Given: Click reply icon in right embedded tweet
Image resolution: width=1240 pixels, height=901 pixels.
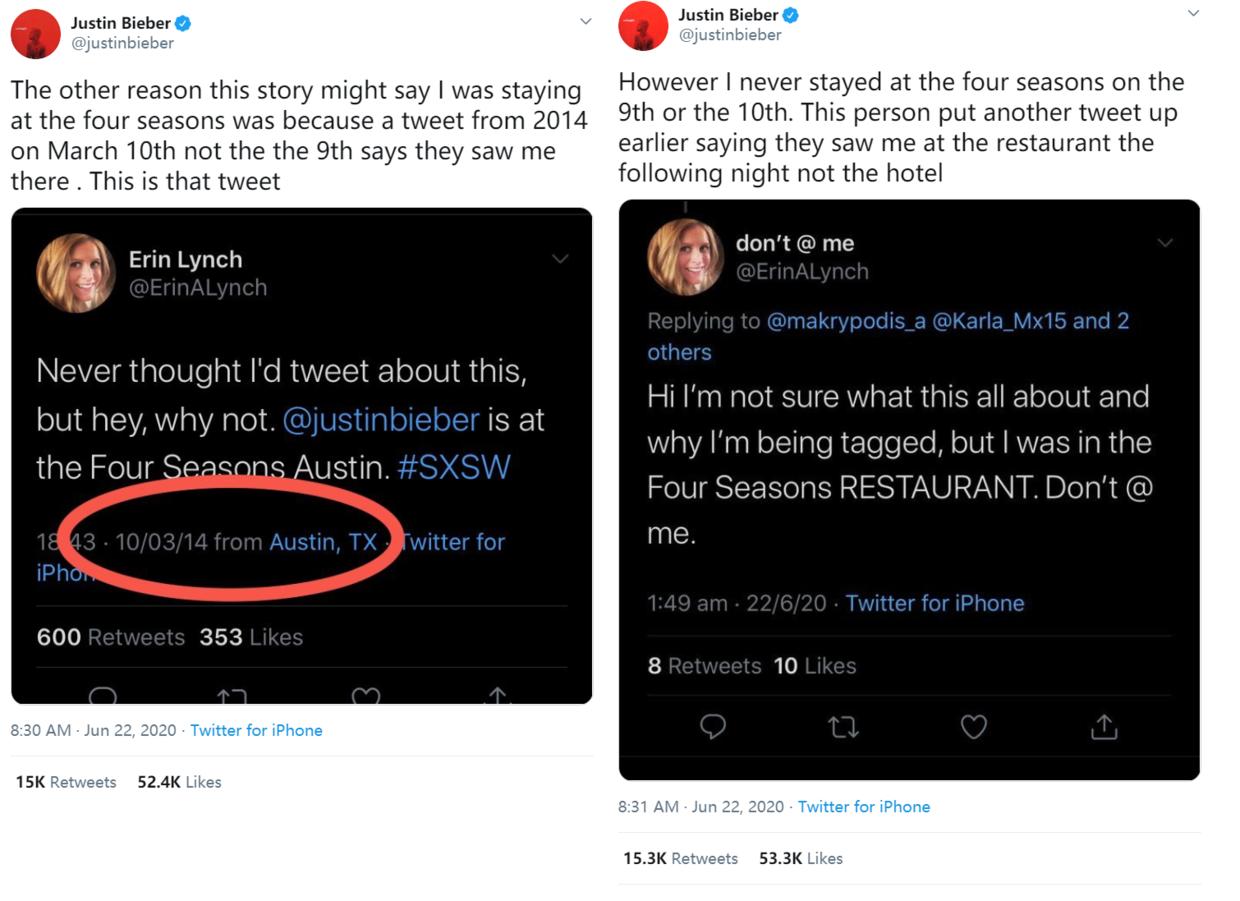Looking at the screenshot, I should point(712,727).
